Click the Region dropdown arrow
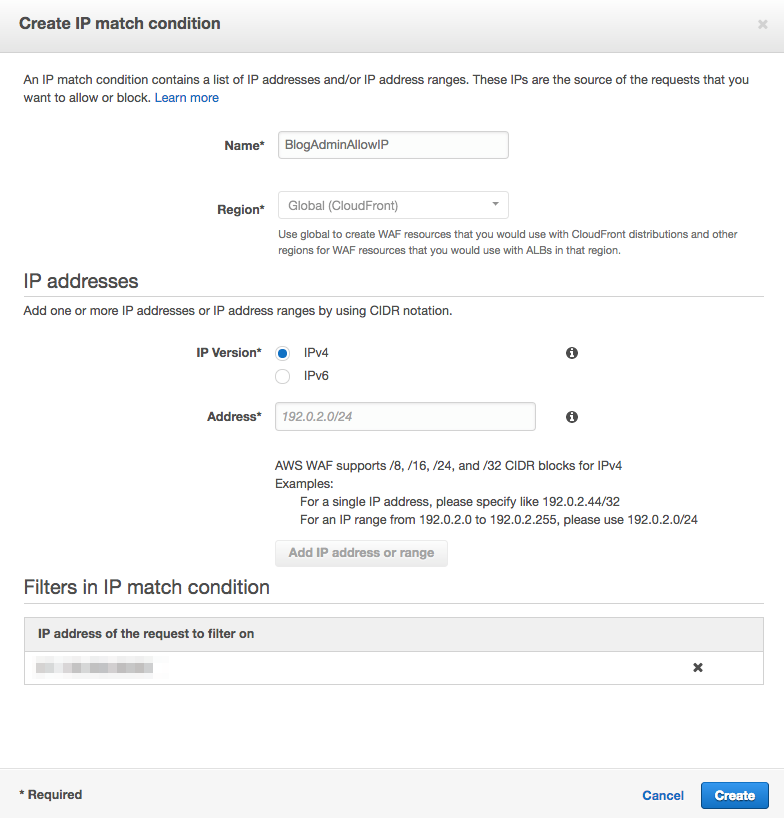 point(495,204)
